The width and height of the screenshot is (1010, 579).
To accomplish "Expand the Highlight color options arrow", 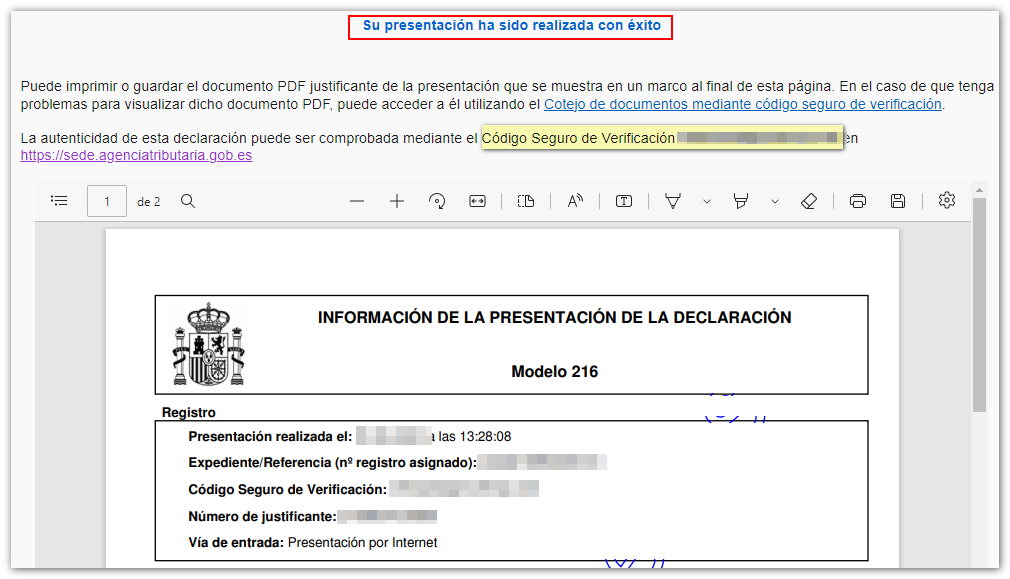I will (775, 201).
